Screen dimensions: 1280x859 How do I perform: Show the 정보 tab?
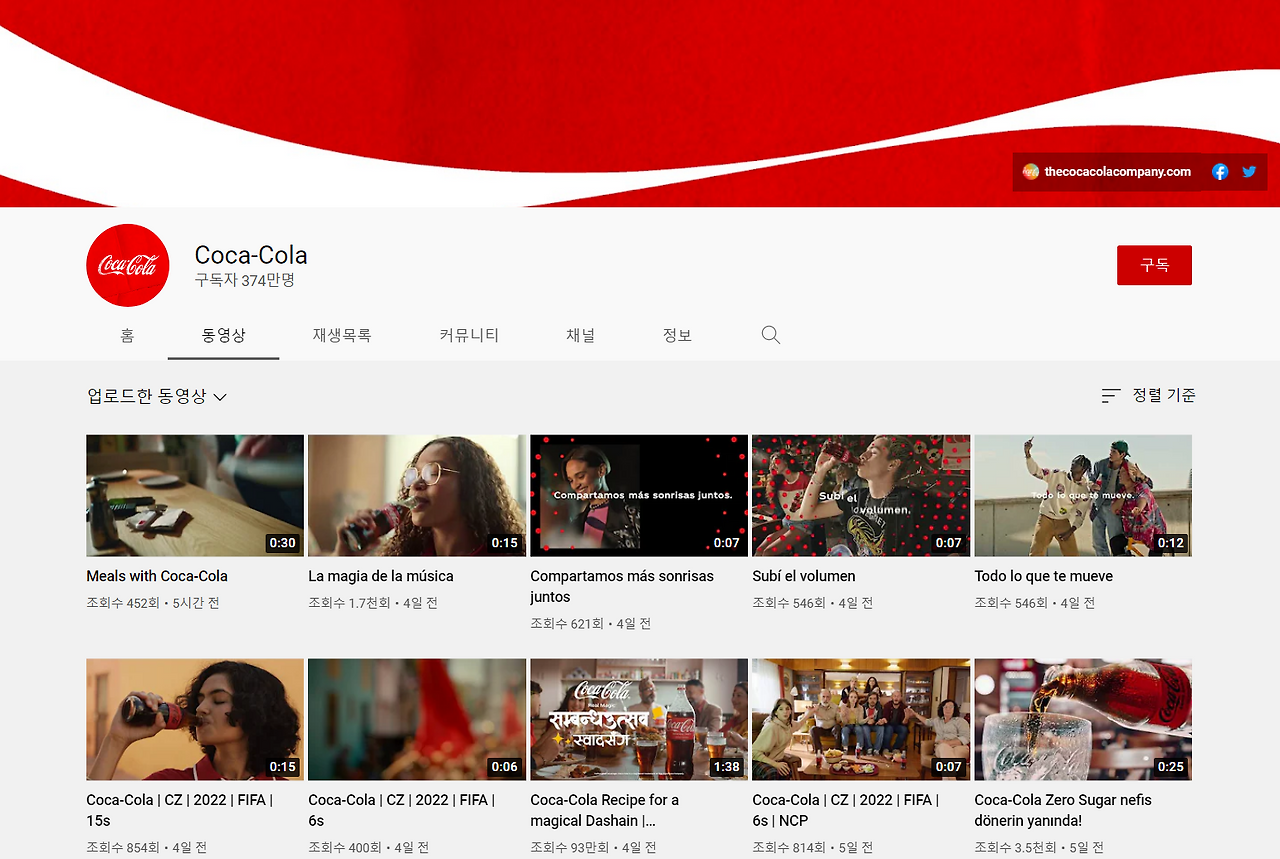coord(677,336)
